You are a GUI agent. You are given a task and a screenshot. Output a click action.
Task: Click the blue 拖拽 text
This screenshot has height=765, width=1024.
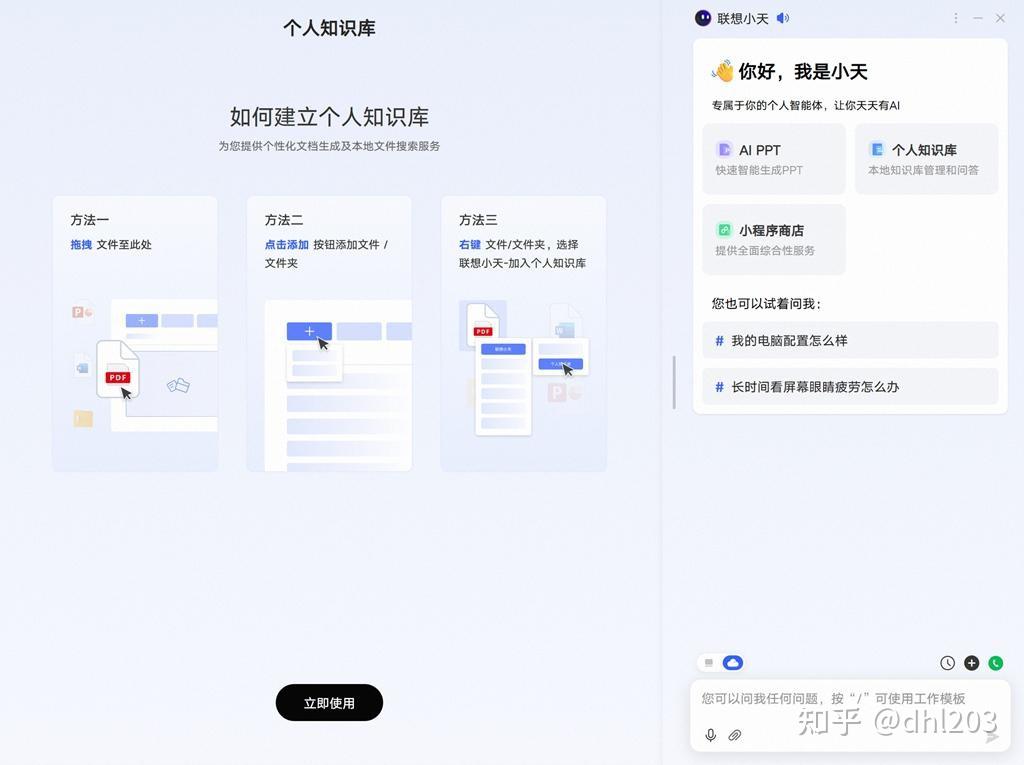(81, 244)
